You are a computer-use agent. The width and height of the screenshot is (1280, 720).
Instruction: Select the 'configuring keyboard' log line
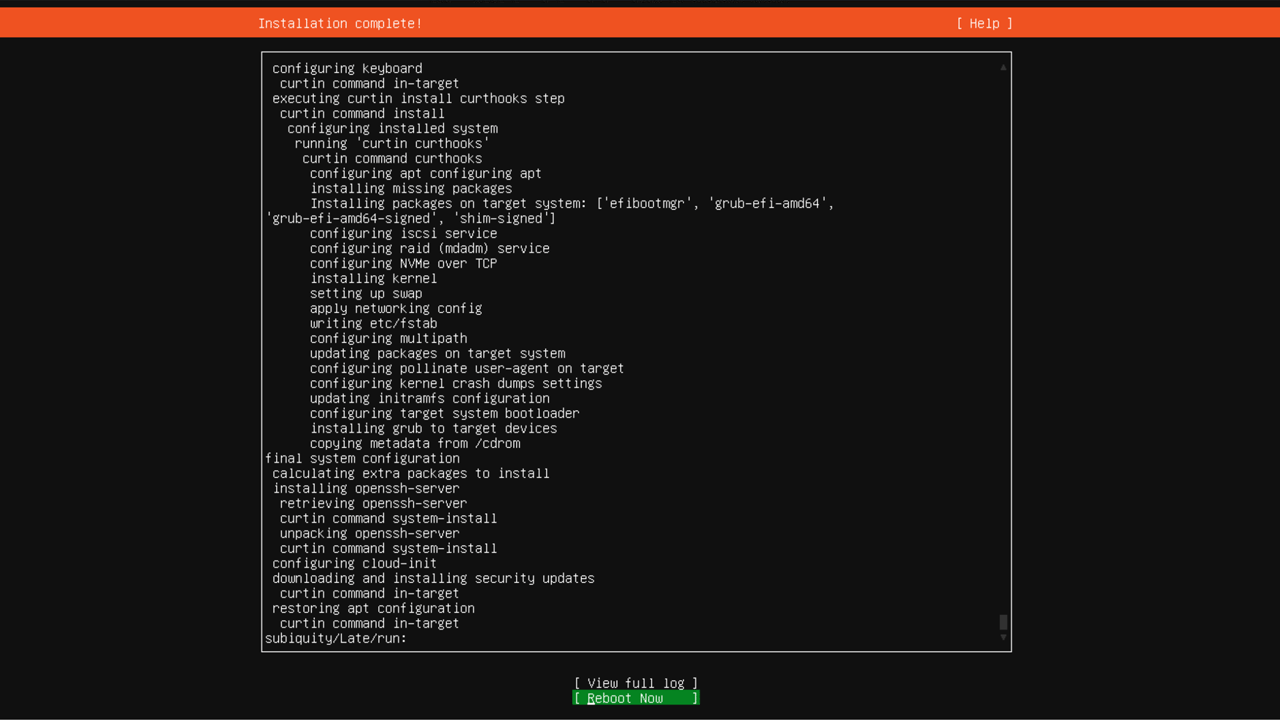347,69
